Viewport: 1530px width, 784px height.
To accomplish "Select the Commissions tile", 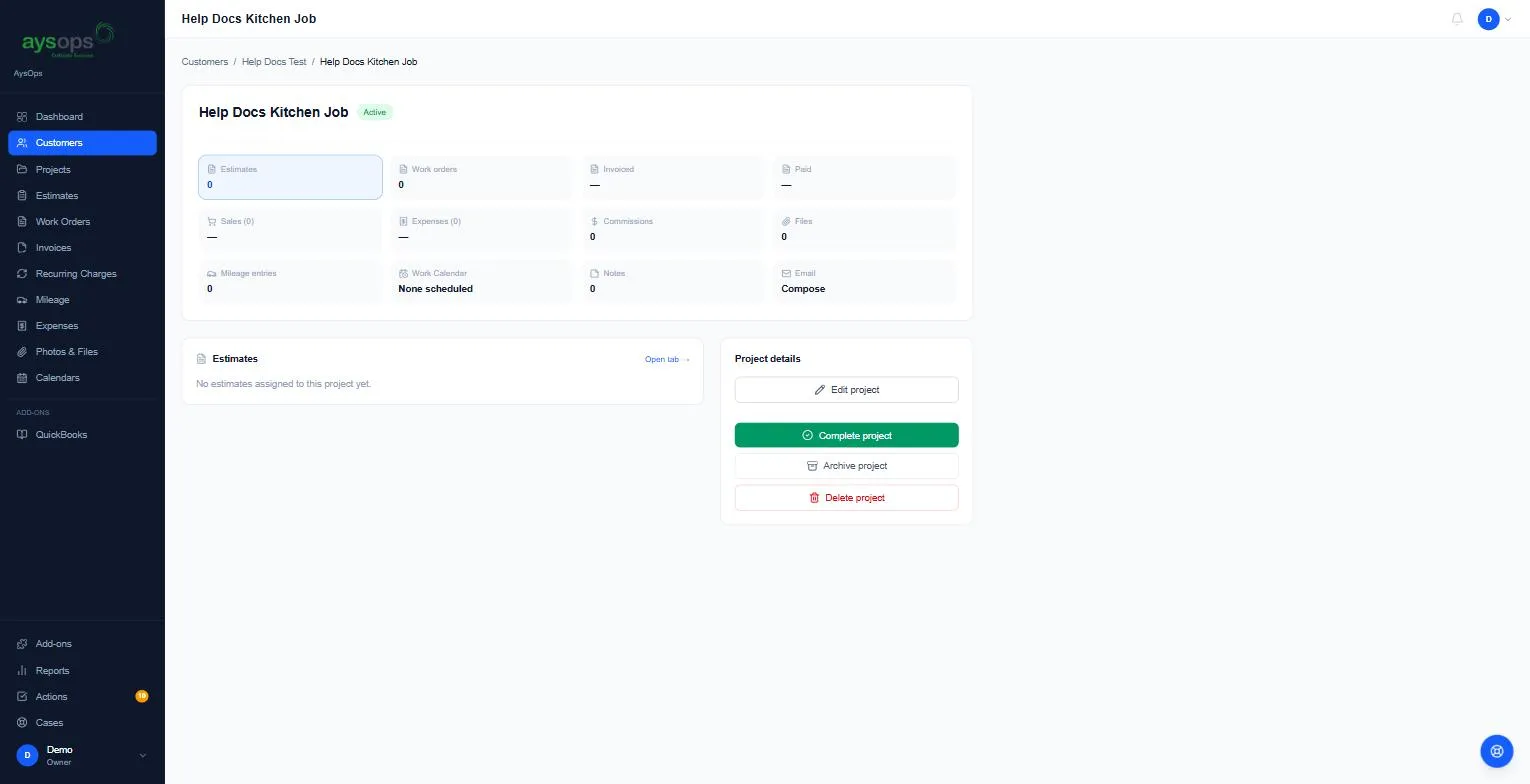I will [x=674, y=229].
